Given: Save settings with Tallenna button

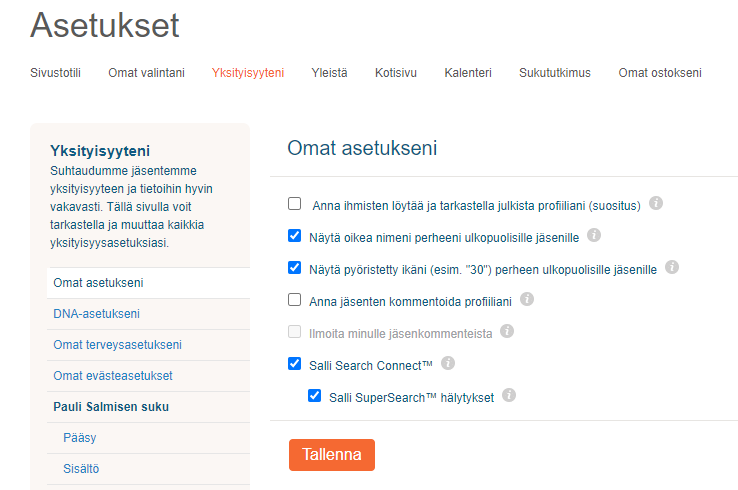Looking at the screenshot, I should tap(332, 455).
